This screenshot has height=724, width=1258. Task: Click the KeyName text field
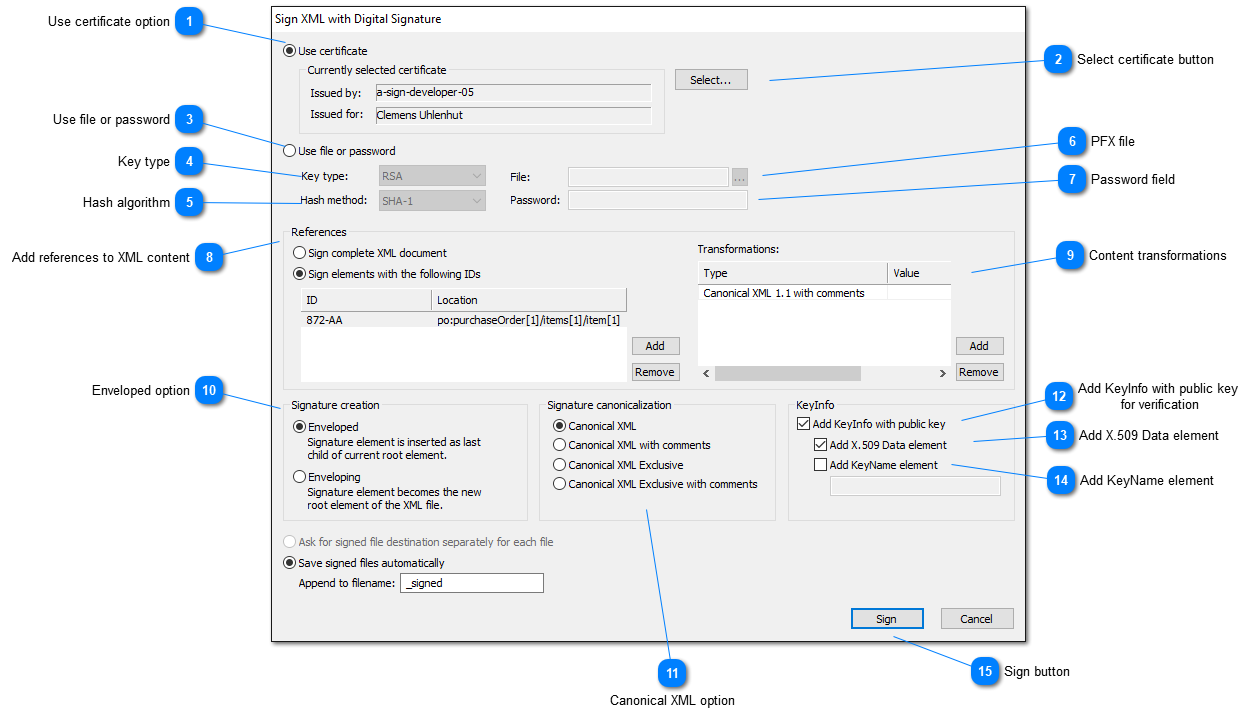pyautogui.click(x=915, y=486)
